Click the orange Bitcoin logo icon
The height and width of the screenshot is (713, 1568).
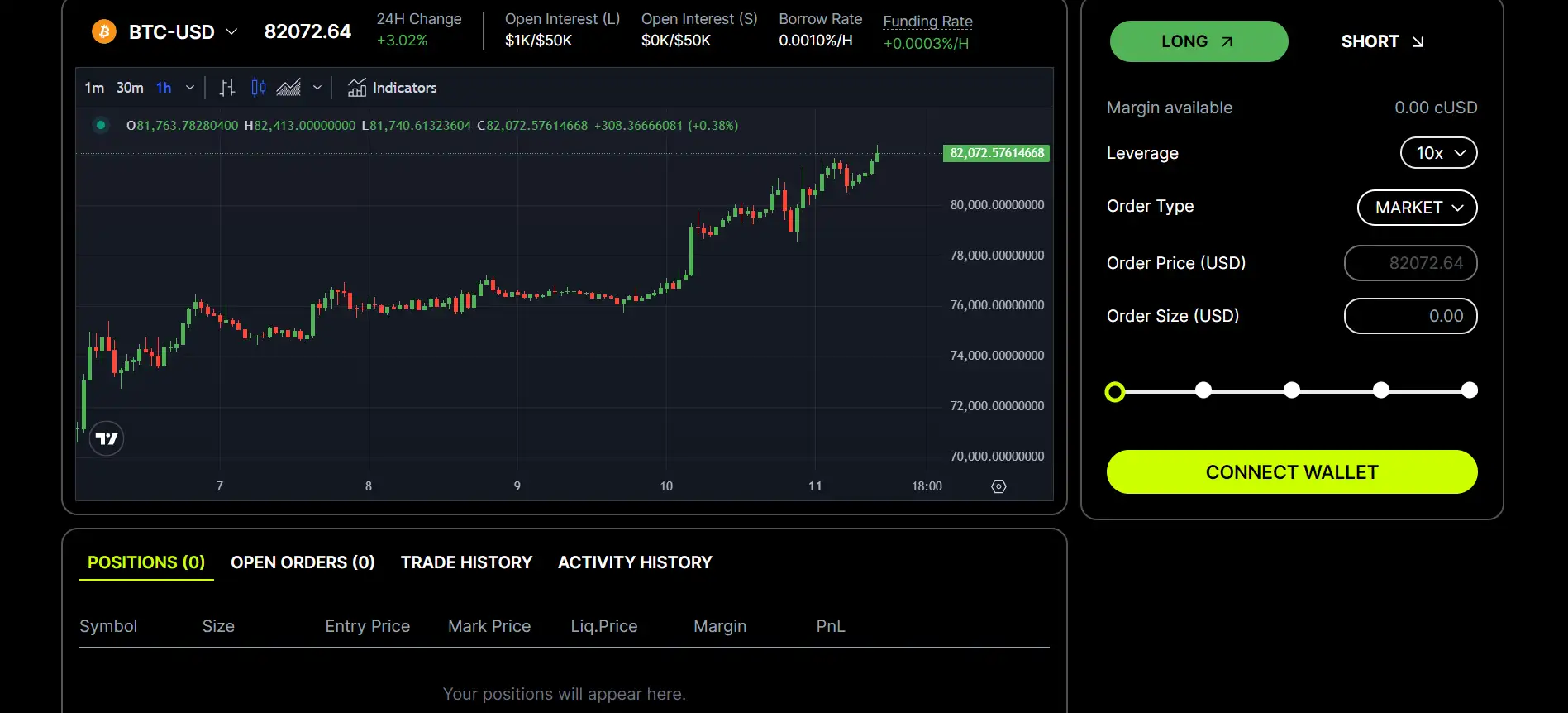104,32
